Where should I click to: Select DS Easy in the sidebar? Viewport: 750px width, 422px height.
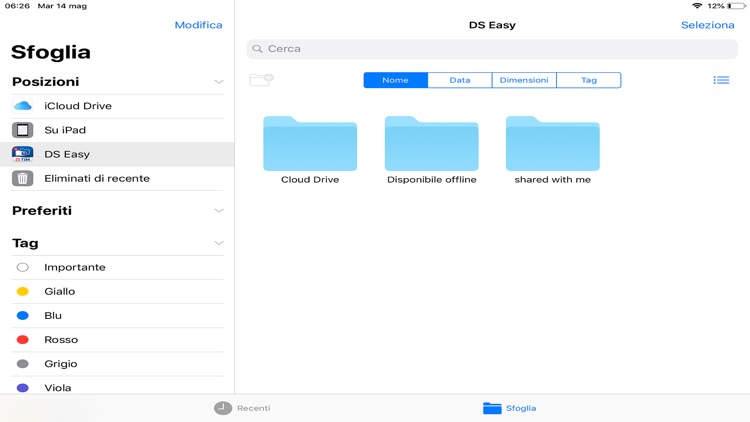click(x=67, y=154)
